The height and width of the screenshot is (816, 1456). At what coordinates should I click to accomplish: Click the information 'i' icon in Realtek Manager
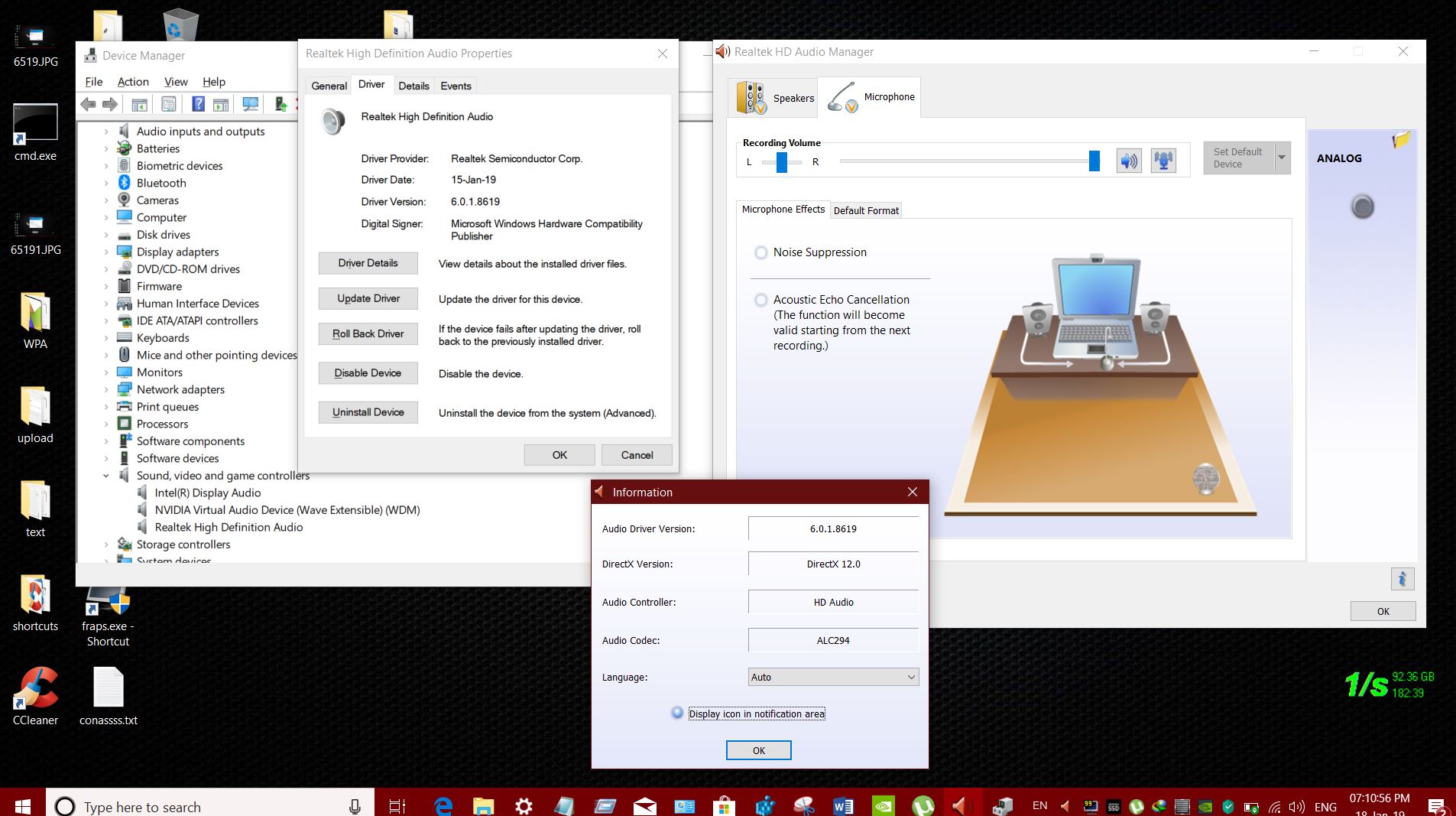point(1402,579)
